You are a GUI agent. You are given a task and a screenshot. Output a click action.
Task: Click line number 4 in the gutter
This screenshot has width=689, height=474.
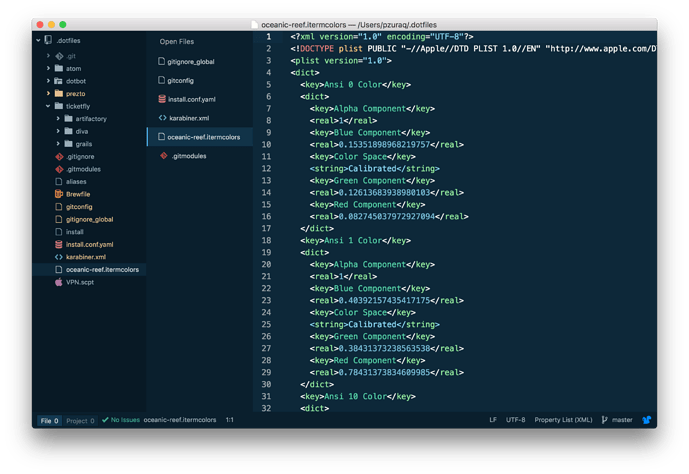point(268,72)
